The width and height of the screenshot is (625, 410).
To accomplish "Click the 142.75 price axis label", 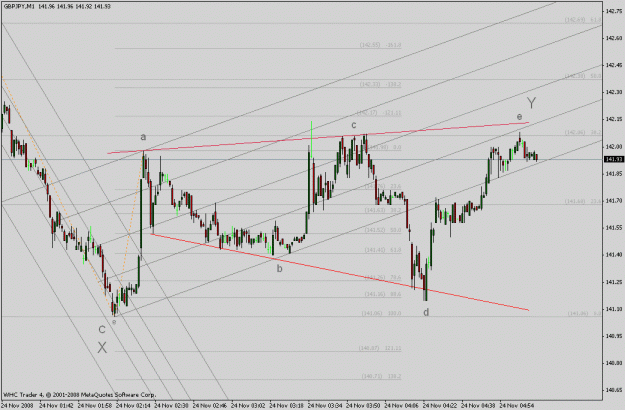I will click(x=613, y=12).
